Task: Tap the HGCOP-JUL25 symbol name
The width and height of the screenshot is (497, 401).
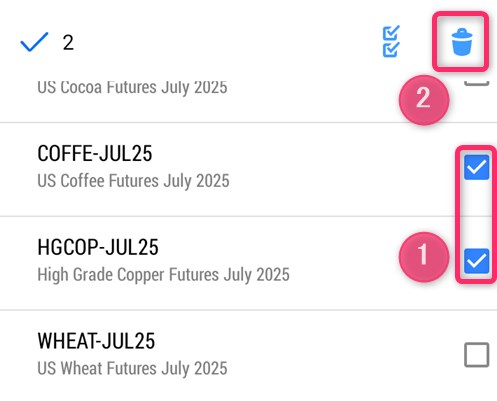Action: 98,247
